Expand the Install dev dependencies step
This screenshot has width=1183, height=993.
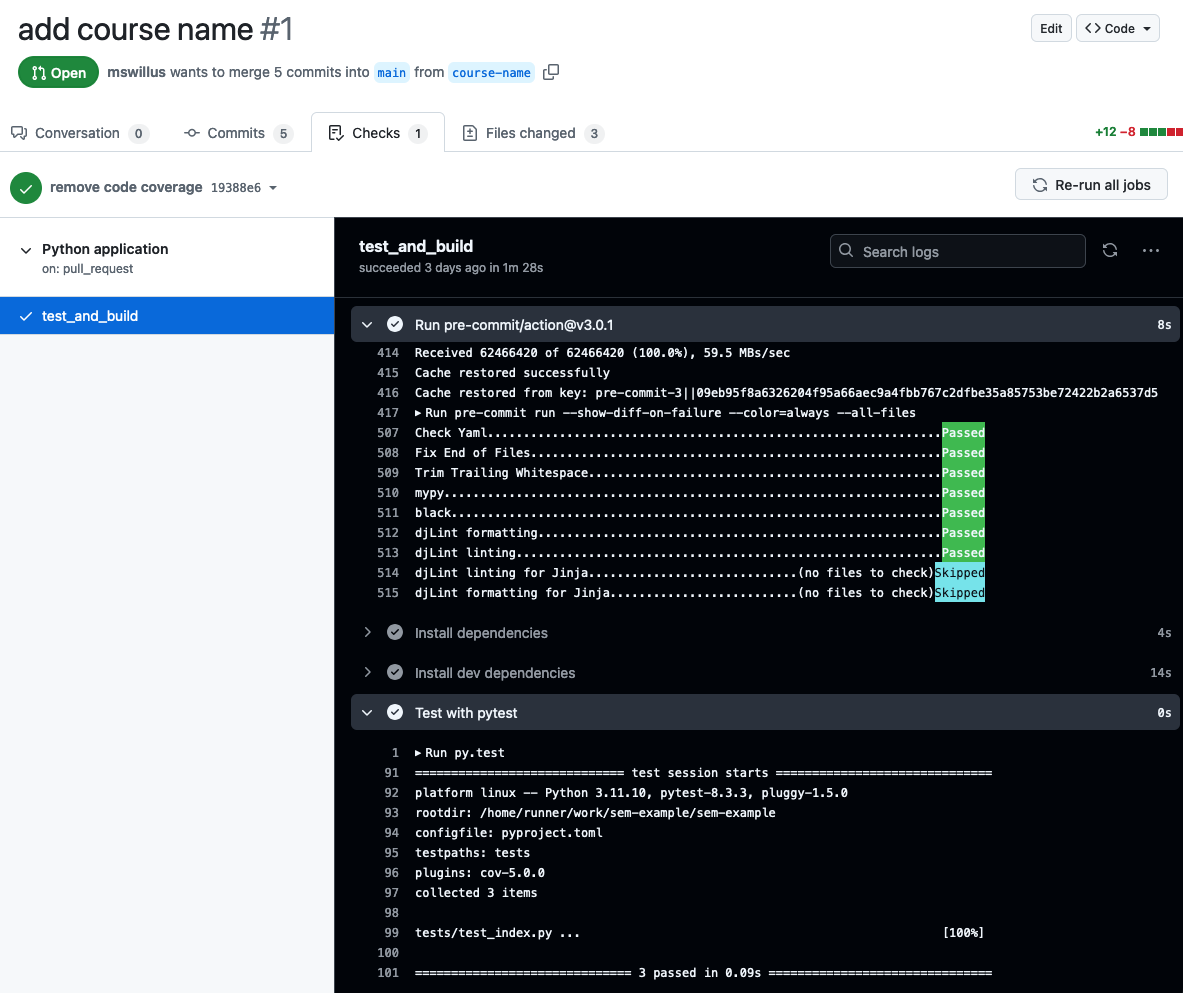(x=367, y=673)
